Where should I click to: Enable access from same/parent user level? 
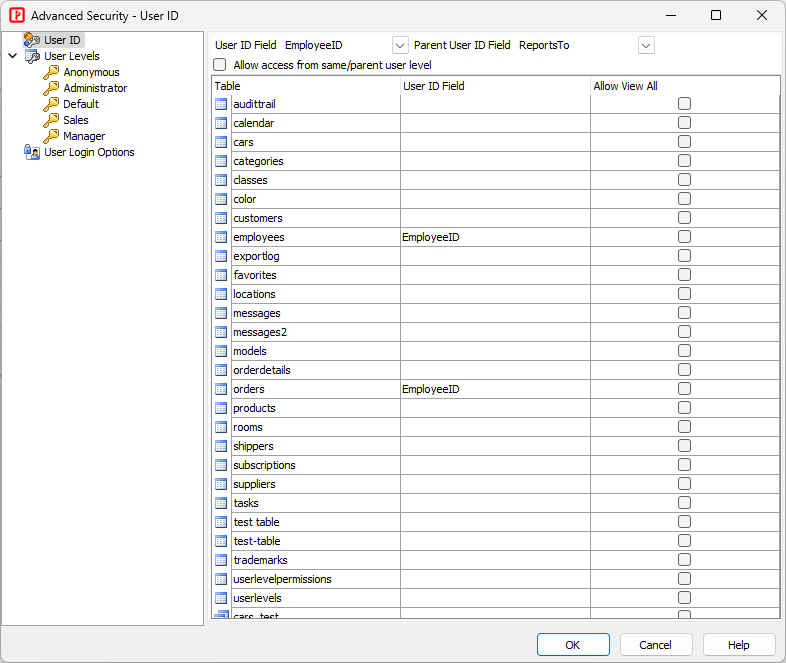(220, 64)
